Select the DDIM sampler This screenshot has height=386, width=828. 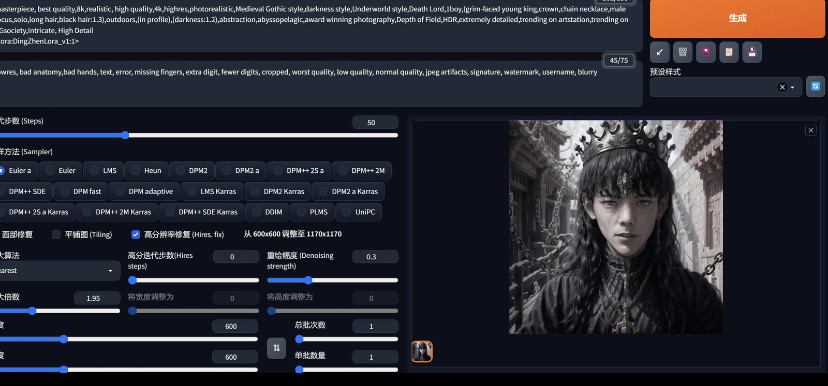coord(267,212)
